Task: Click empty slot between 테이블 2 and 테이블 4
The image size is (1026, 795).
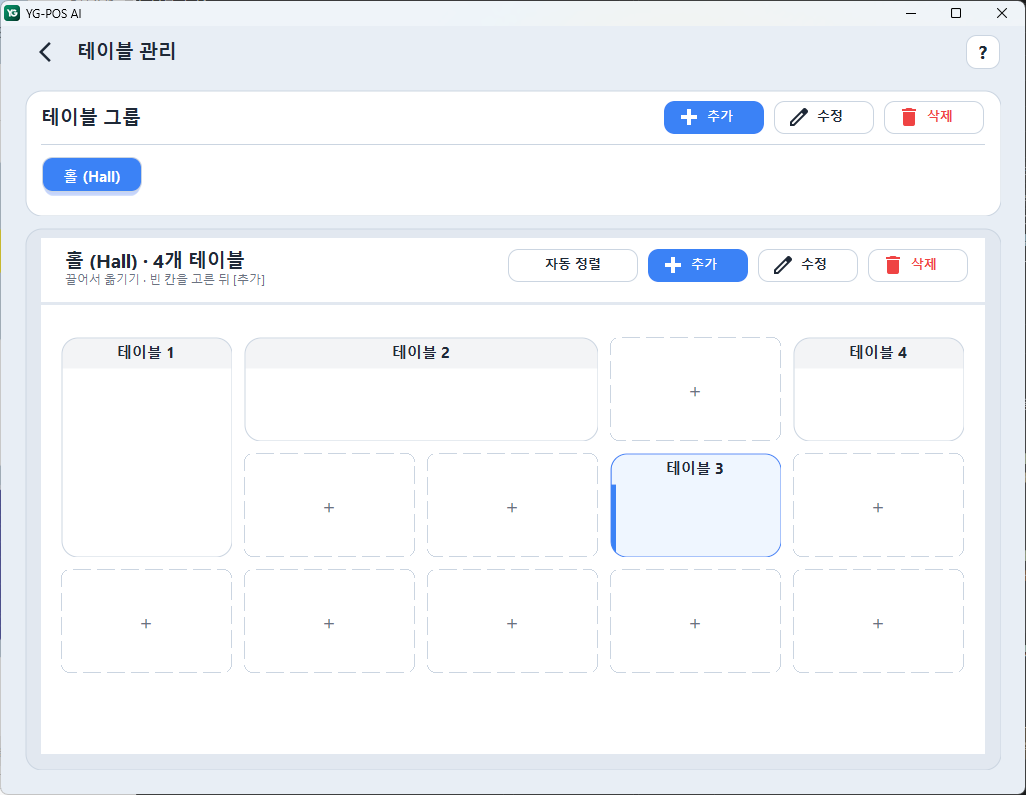Action: (695, 389)
